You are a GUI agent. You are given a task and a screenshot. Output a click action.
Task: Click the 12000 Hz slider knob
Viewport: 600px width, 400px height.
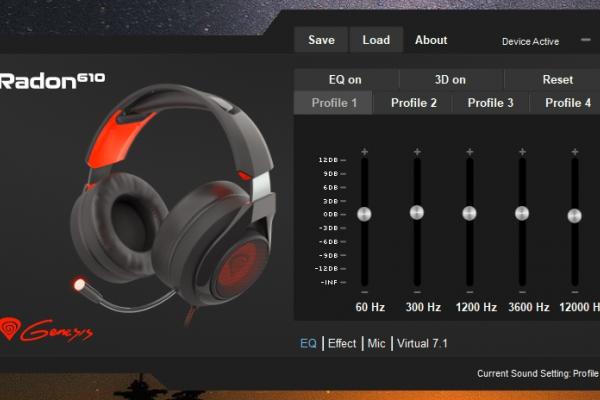tap(574, 216)
